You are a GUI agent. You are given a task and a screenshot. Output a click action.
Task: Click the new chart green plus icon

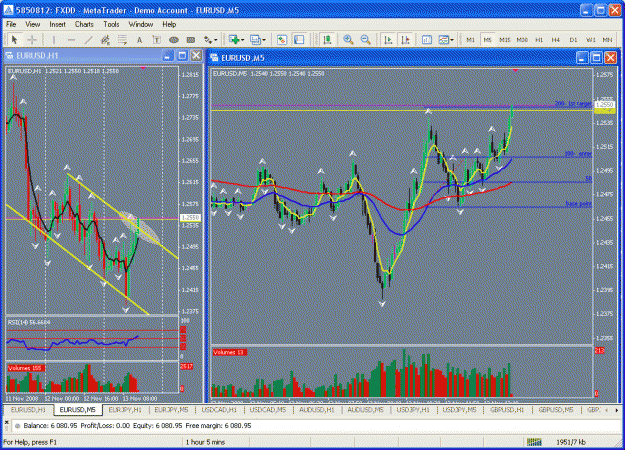pyautogui.click(x=234, y=40)
